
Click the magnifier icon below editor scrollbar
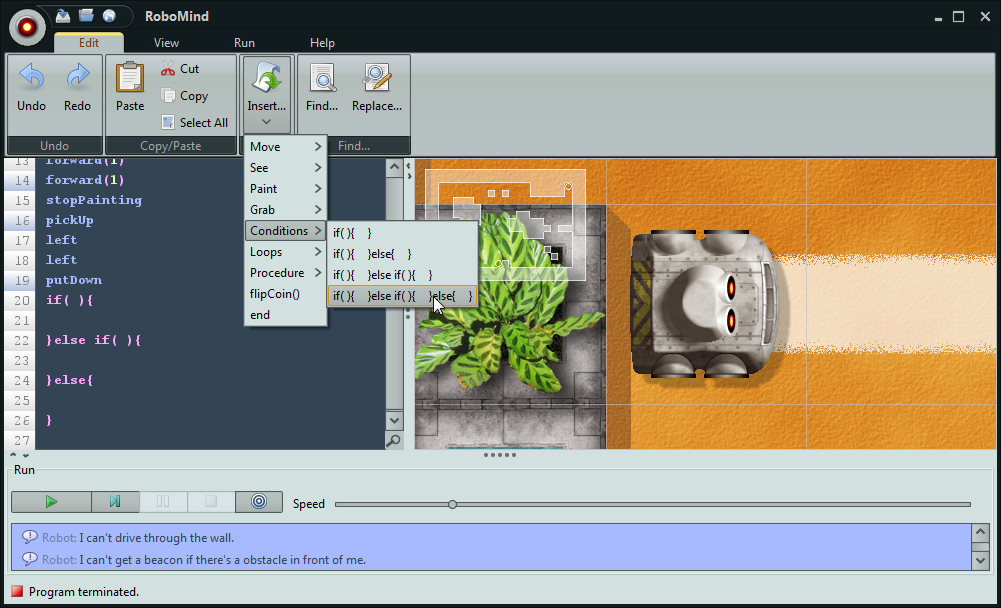click(x=394, y=441)
